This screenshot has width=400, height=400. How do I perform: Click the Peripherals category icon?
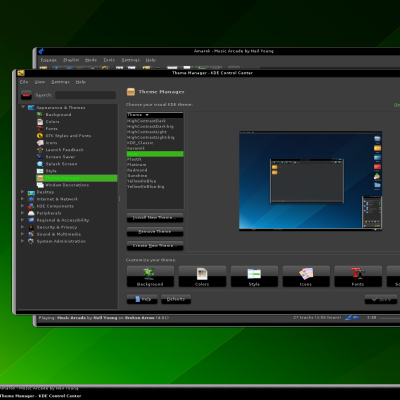31,213
